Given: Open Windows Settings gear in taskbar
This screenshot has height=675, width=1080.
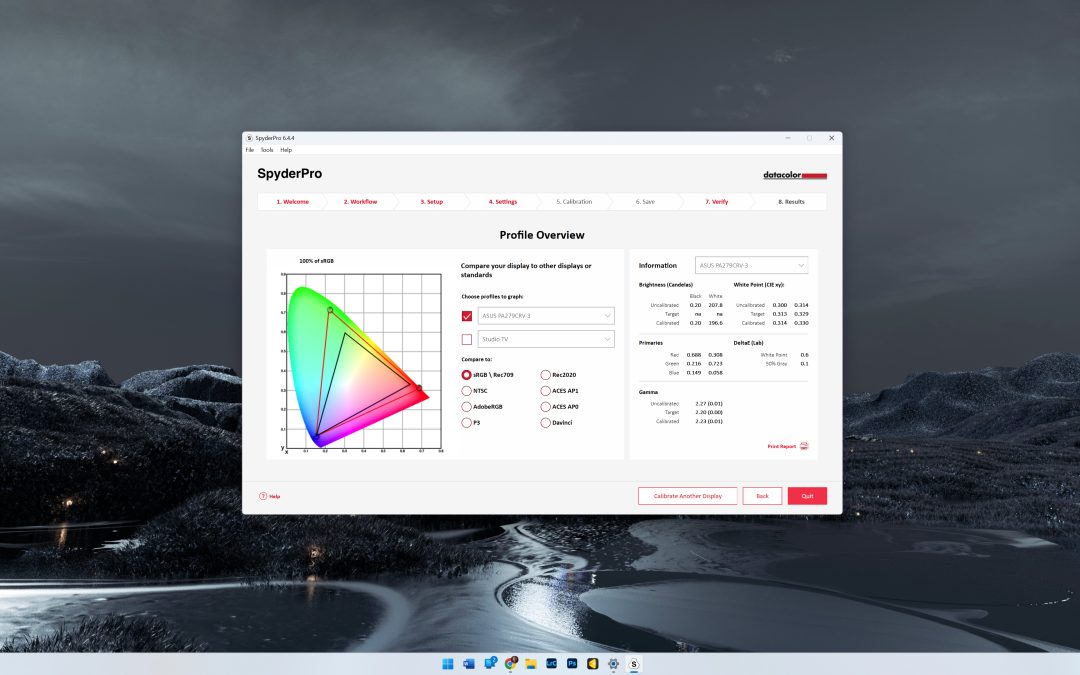Looking at the screenshot, I should click(613, 663).
